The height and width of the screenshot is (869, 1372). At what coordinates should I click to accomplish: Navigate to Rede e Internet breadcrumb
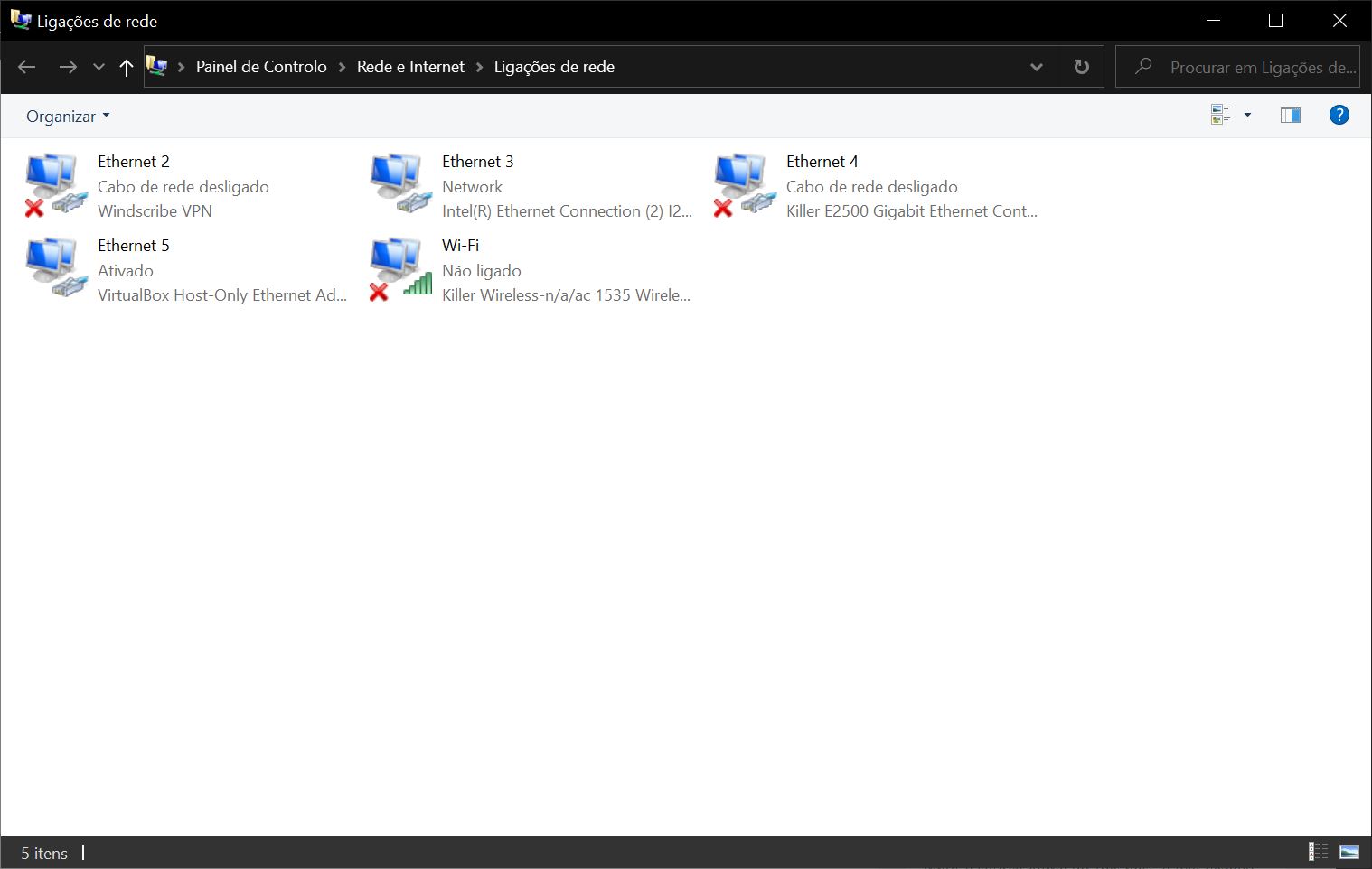point(410,67)
